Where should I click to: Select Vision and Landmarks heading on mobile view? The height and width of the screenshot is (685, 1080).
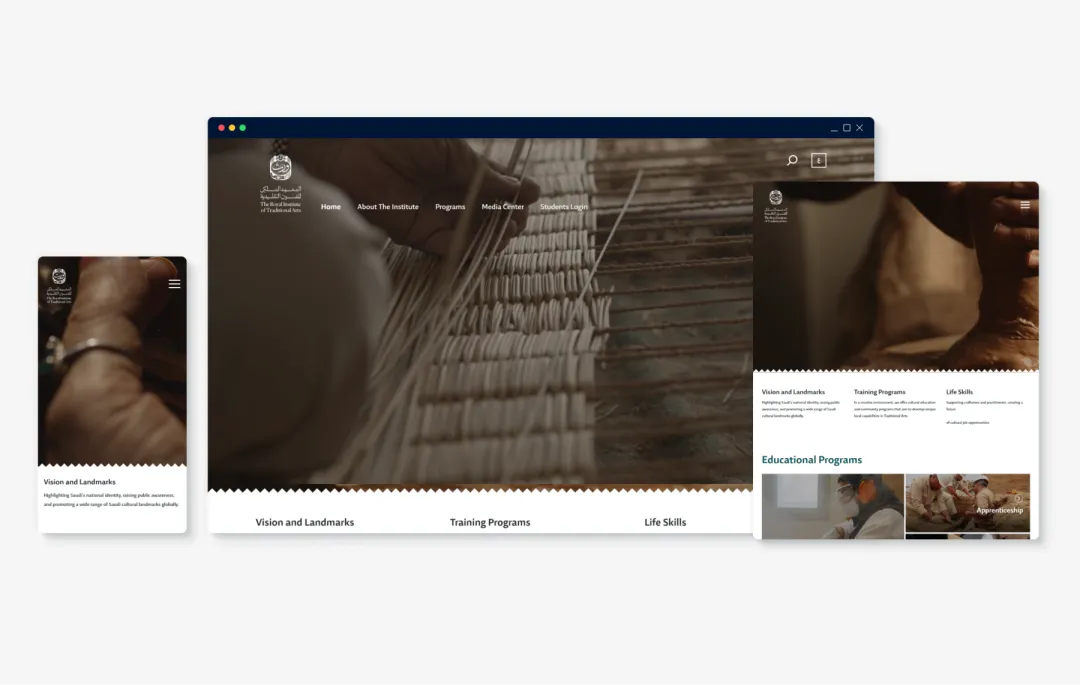pyautogui.click(x=80, y=482)
